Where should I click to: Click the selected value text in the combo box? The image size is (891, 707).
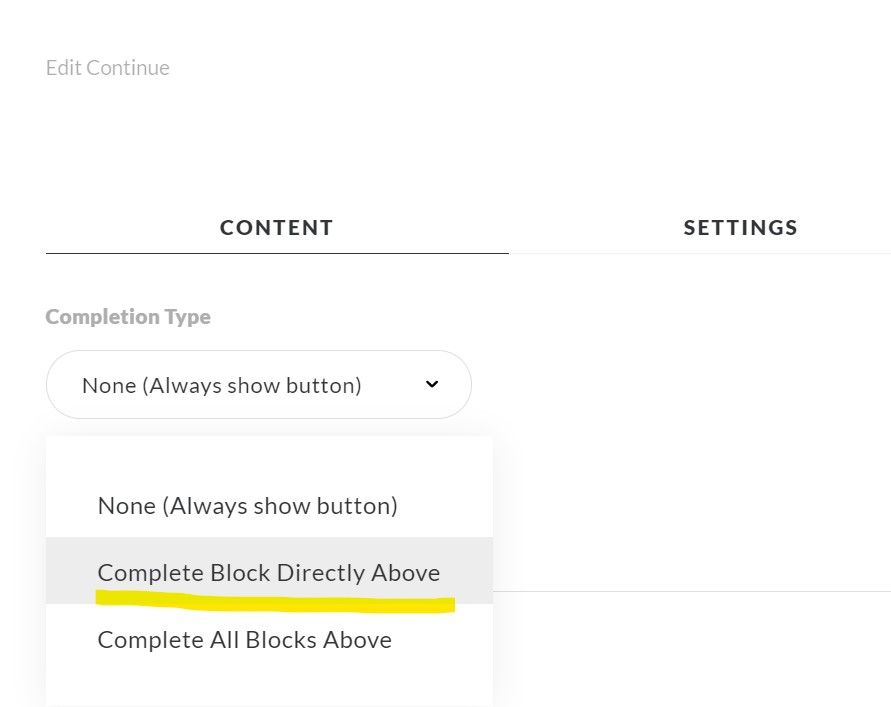221,385
